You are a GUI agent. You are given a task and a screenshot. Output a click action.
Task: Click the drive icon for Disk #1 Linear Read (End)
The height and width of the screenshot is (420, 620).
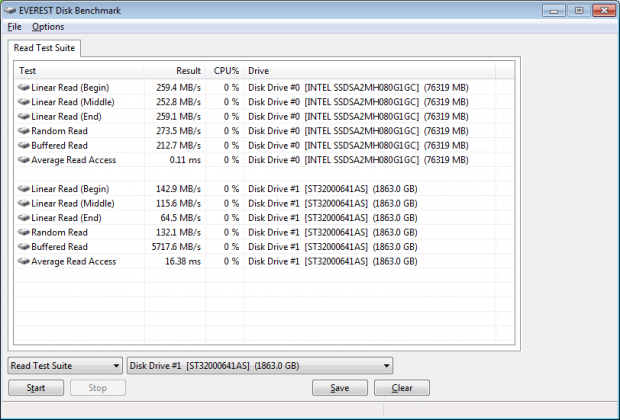click(24, 218)
